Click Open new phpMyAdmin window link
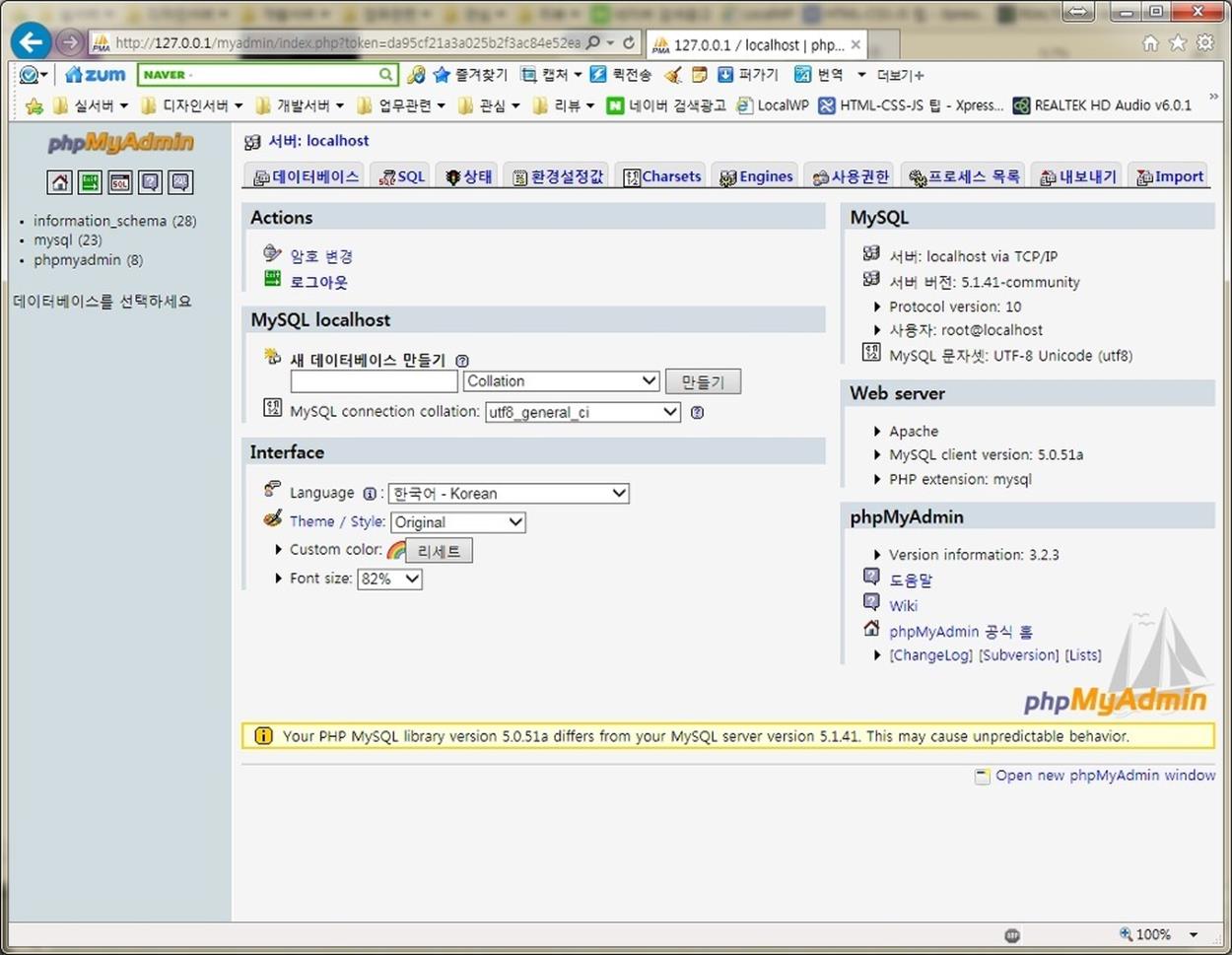The image size is (1232, 955). coord(1105,776)
